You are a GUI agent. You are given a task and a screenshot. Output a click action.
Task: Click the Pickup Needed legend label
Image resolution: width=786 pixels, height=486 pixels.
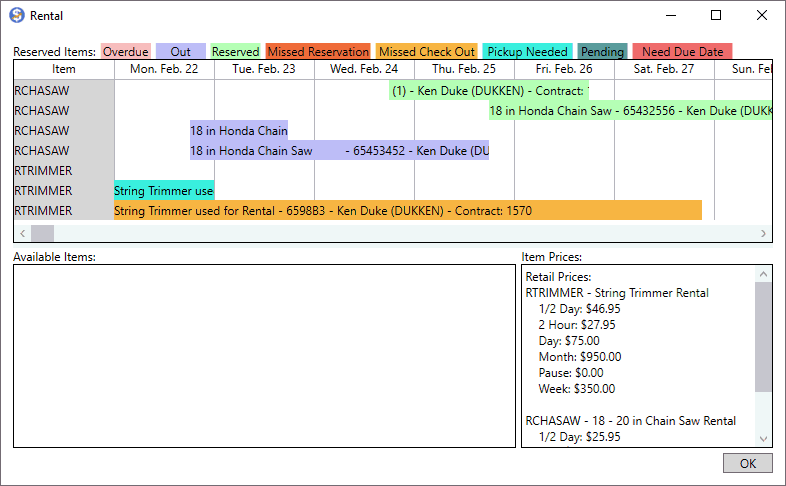528,51
